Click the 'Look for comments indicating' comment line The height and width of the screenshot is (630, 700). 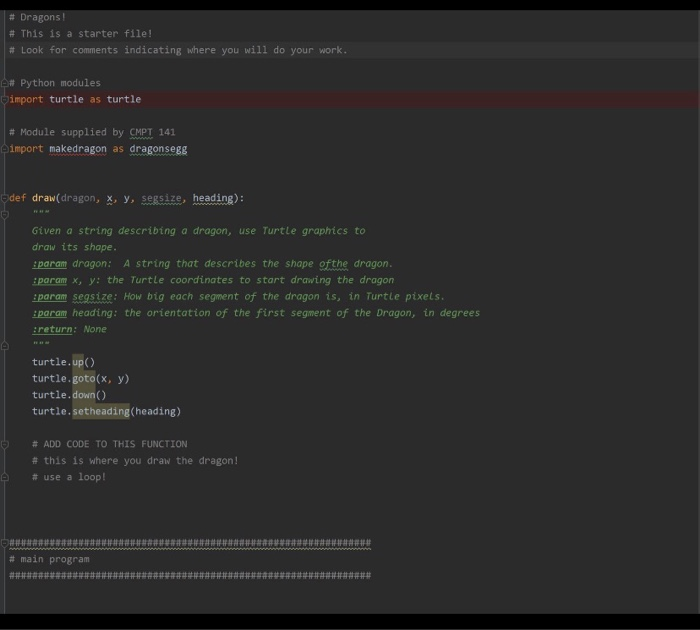tap(178, 50)
